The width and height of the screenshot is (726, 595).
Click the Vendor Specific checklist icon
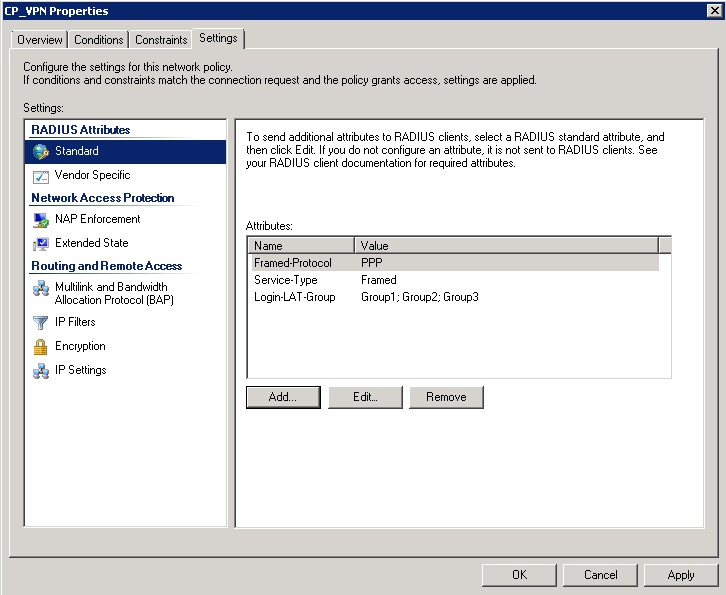(41, 176)
